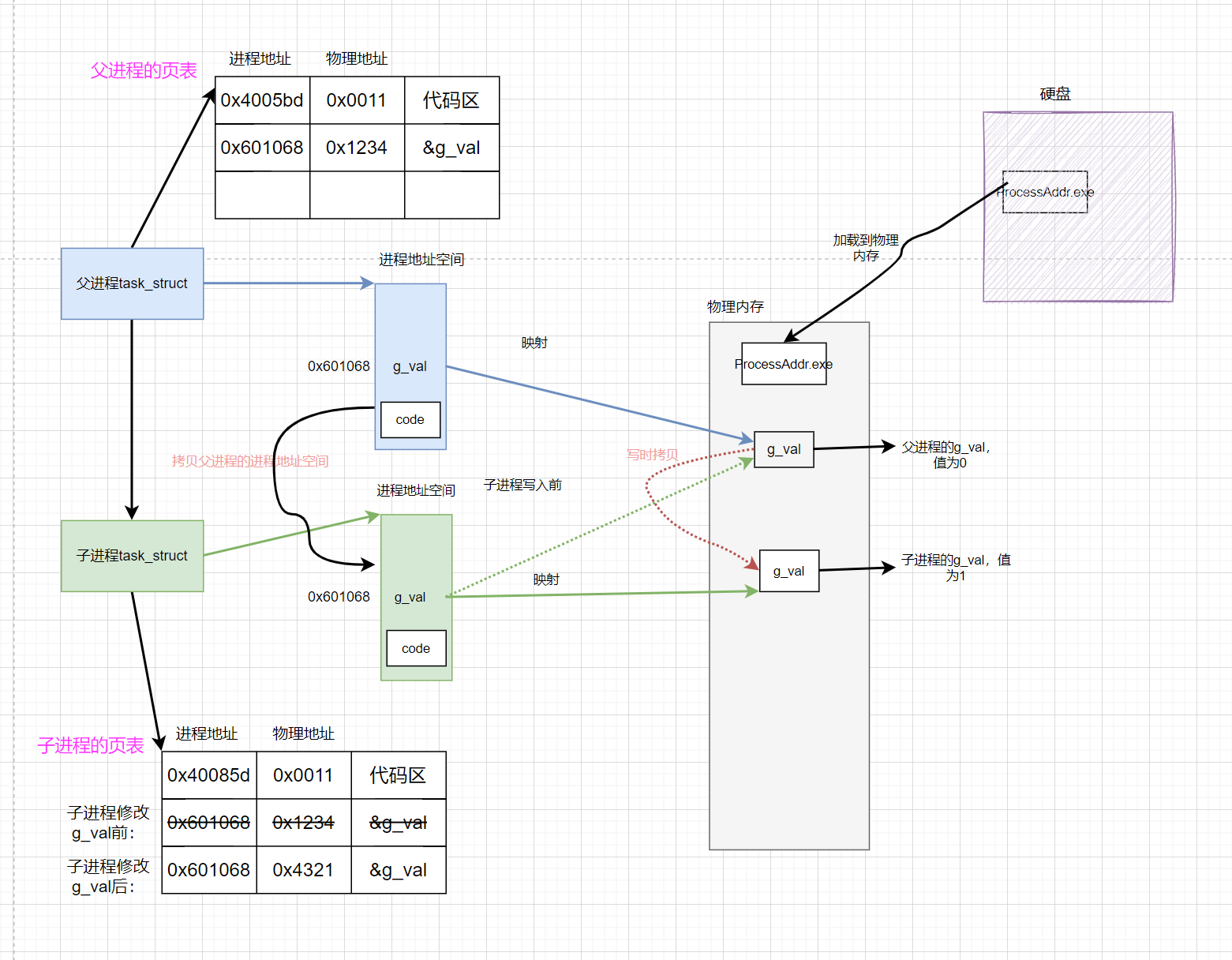Click the 拷贝父进程的进程地址空间 label

(250, 461)
